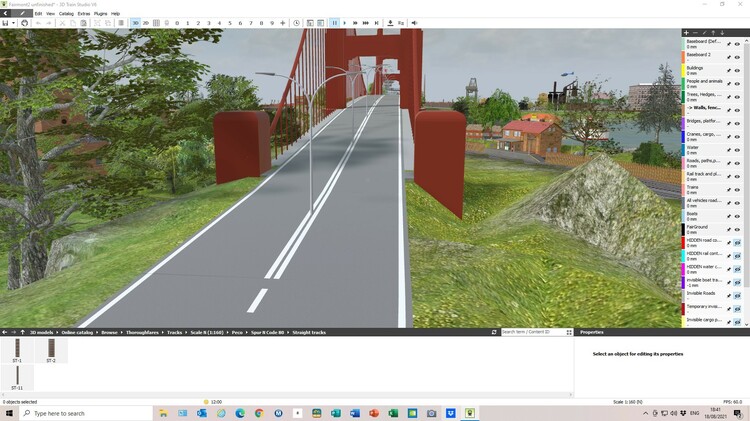Go to Online catalog breadcrumb

coord(77,332)
